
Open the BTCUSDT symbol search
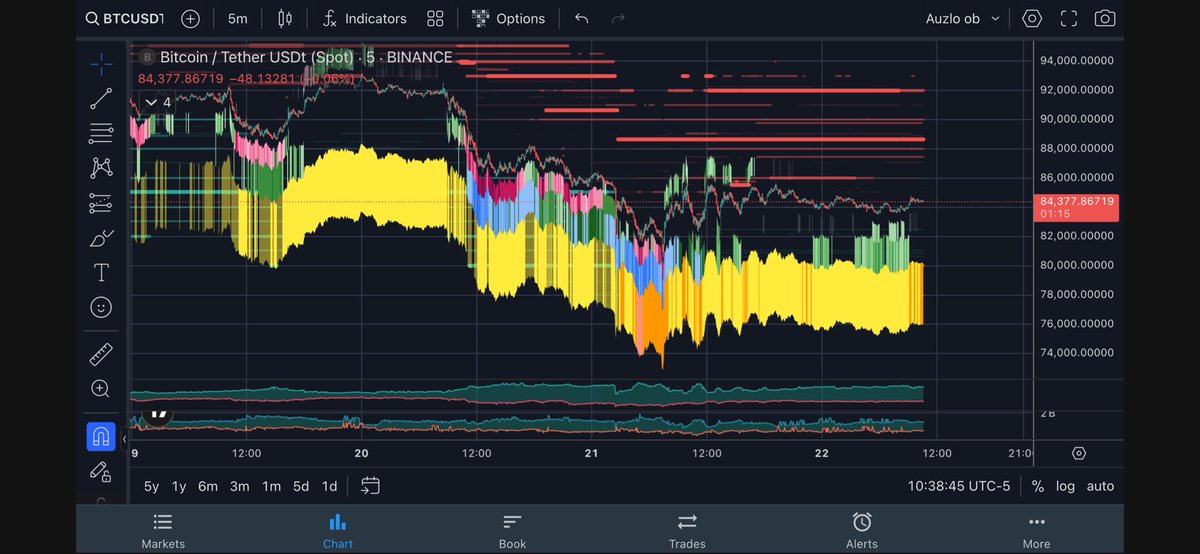[124, 18]
